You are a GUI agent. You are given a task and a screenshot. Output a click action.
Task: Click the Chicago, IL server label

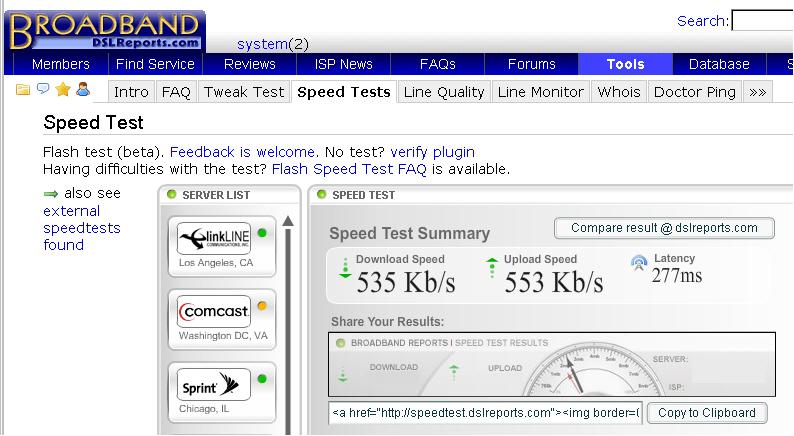point(204,409)
